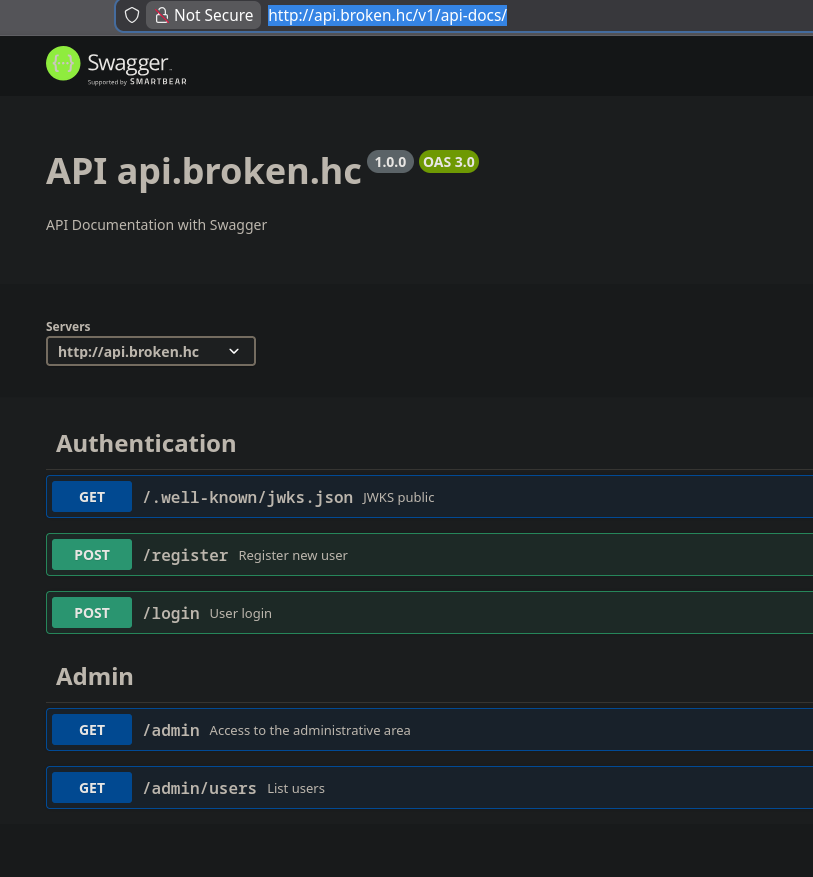This screenshot has height=877, width=813.
Task: Click the OAS 3.0 badge
Action: pos(448,162)
